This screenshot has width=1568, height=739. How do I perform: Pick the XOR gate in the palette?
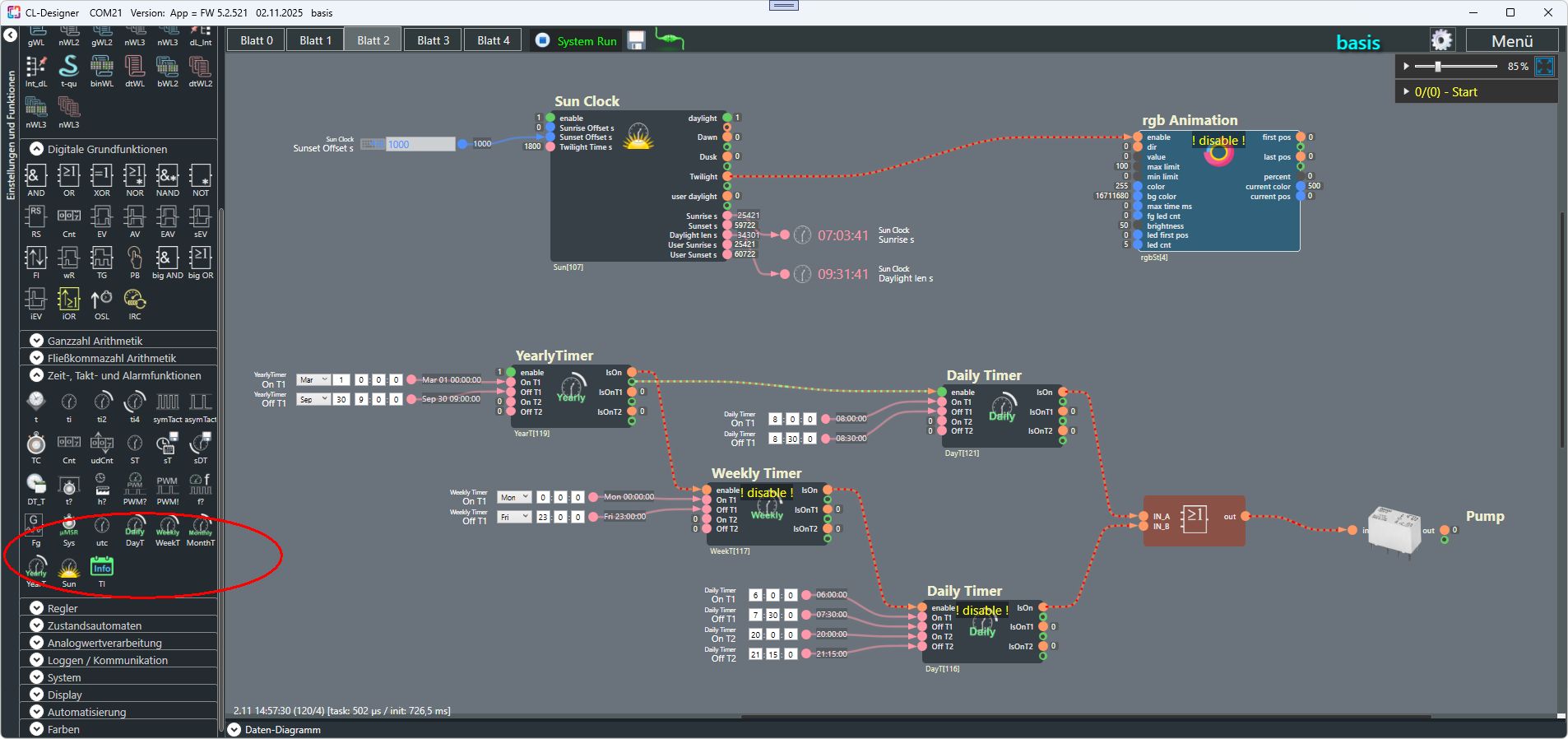click(x=101, y=176)
